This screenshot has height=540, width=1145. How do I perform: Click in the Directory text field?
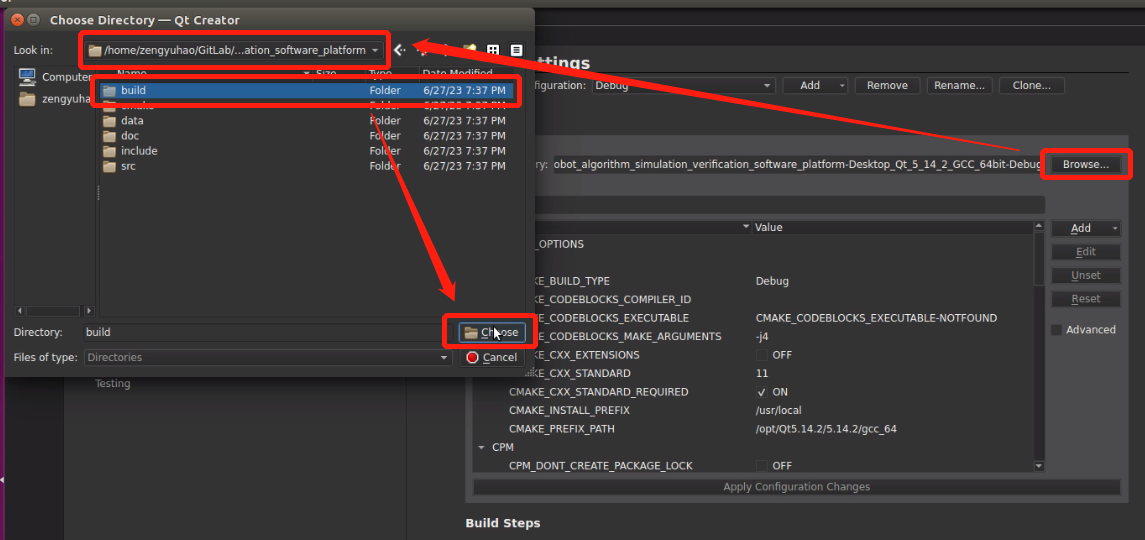pyautogui.click(x=260, y=332)
